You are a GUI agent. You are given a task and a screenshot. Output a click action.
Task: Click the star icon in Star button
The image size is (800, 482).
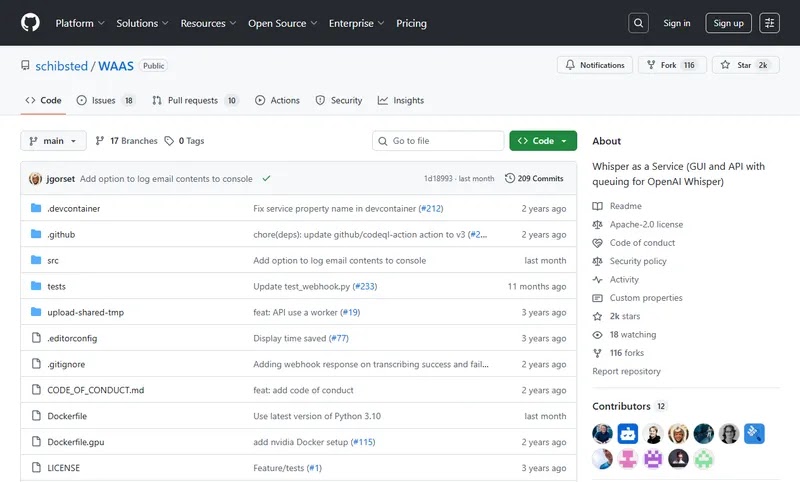[x=725, y=65]
